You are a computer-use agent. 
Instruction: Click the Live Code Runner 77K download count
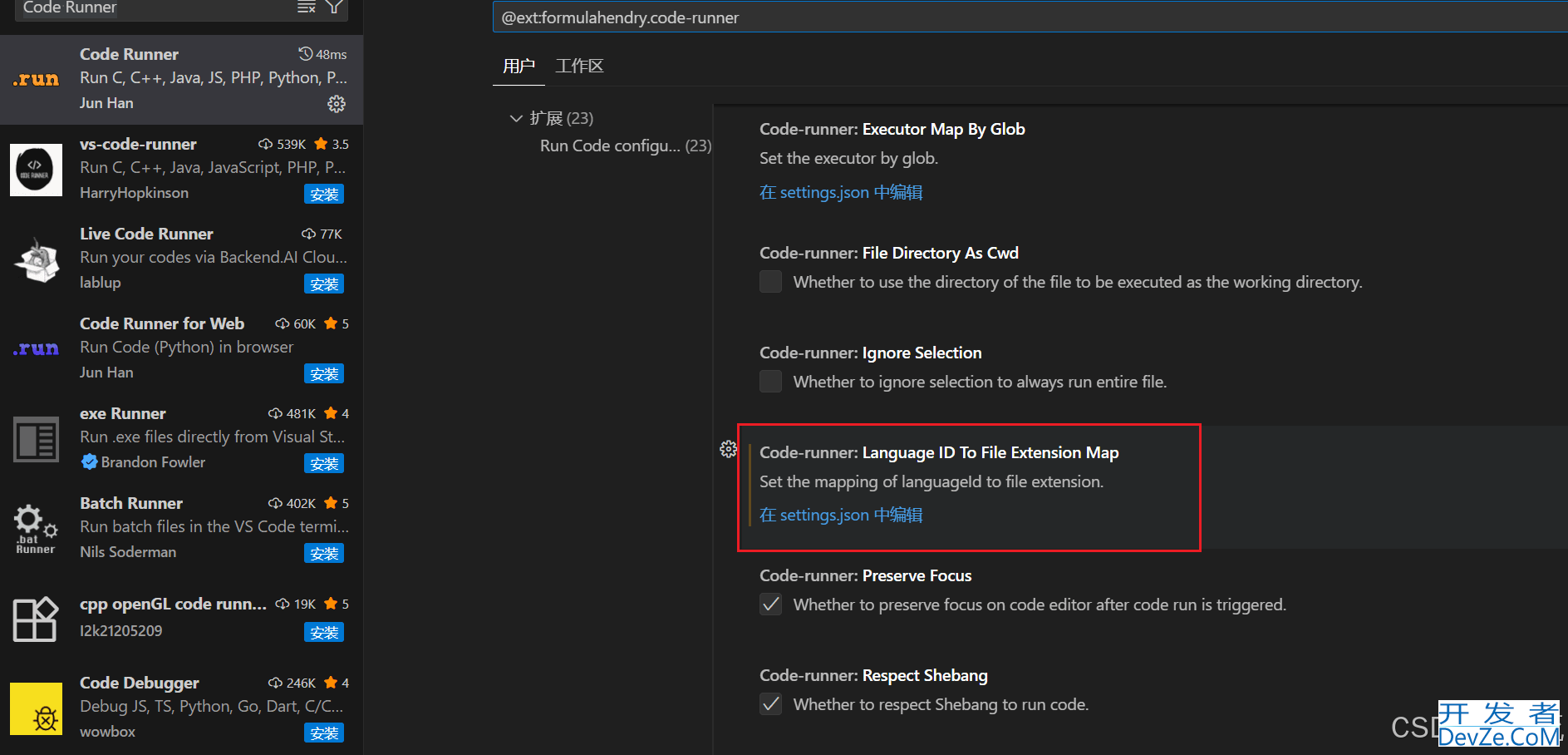322,234
